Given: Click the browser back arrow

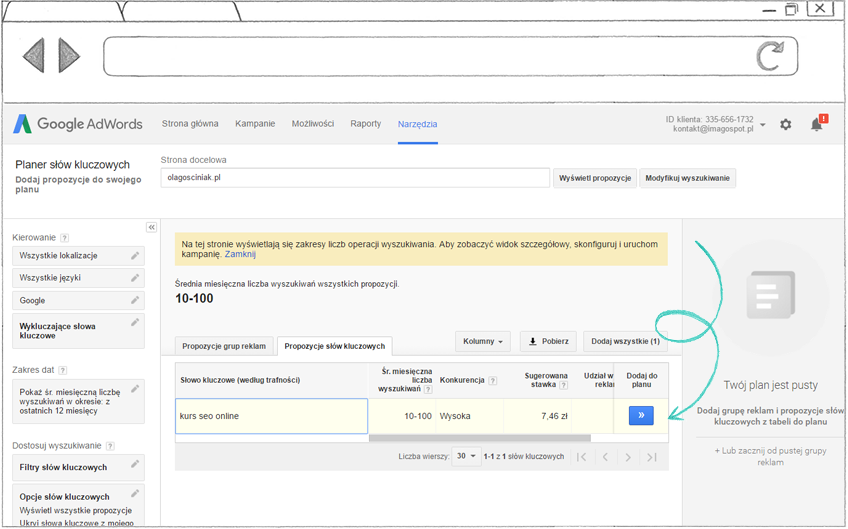Looking at the screenshot, I should coord(34,55).
